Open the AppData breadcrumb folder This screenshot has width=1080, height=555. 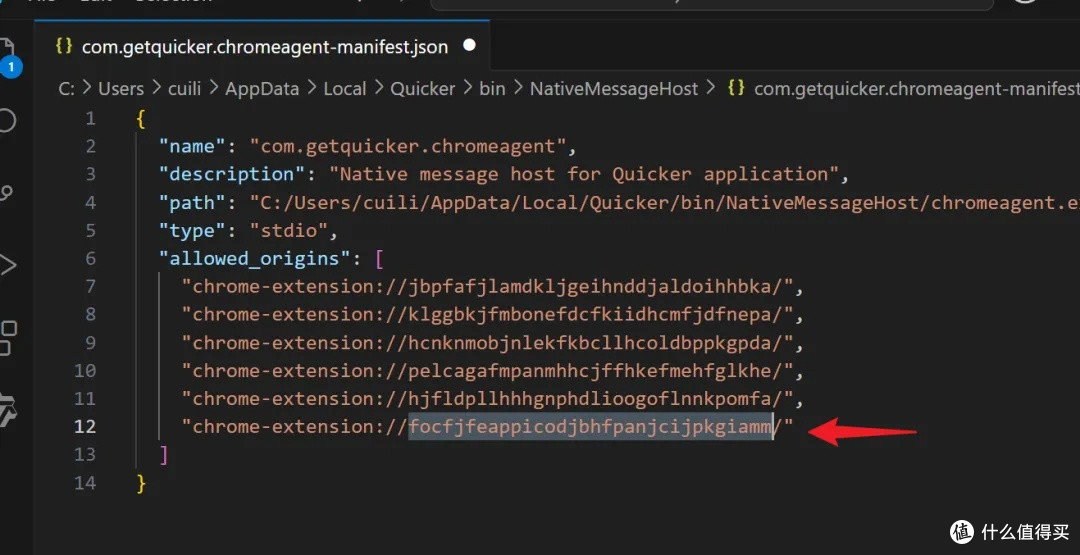point(262,89)
